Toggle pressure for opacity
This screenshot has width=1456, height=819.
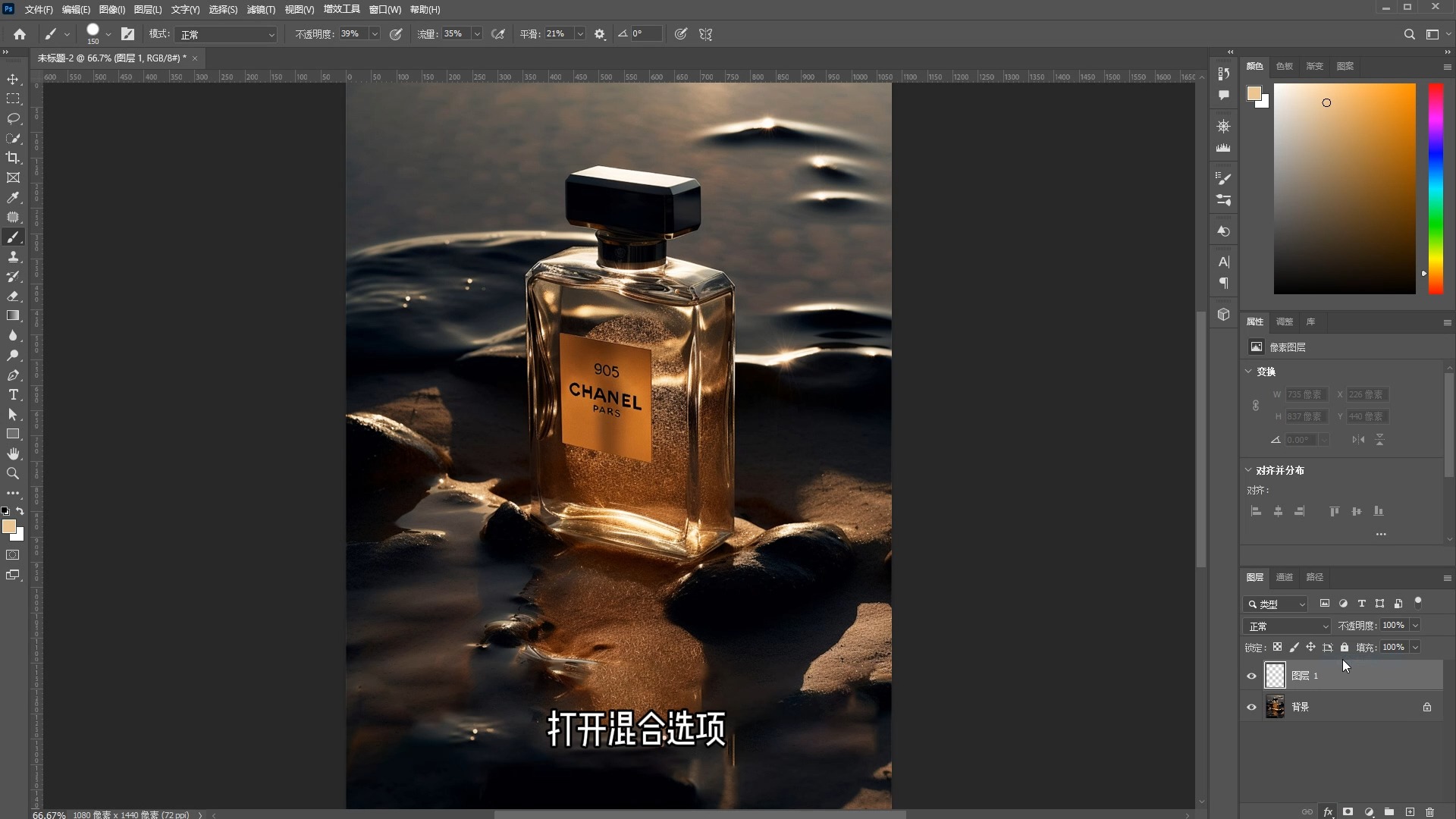pos(396,34)
